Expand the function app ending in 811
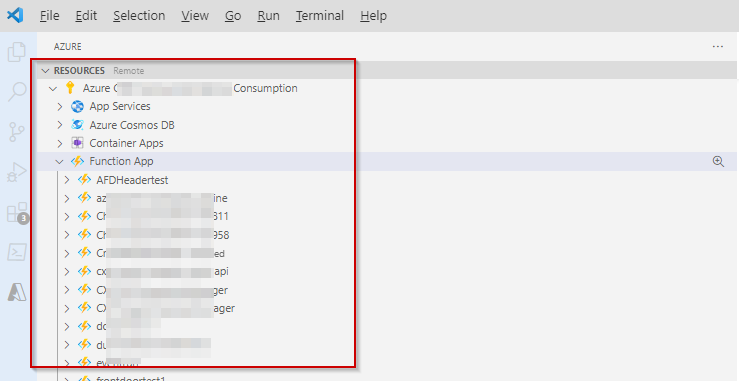Image resolution: width=739 pixels, height=381 pixels. (x=67, y=216)
